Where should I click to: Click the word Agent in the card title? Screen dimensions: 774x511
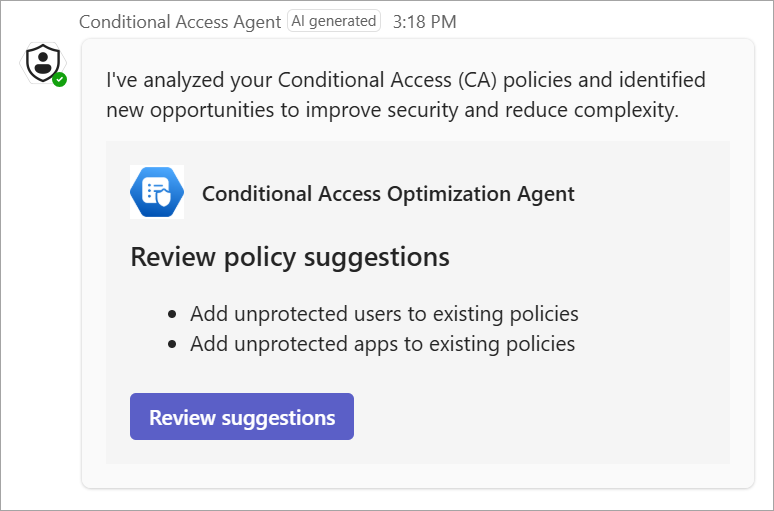(545, 195)
